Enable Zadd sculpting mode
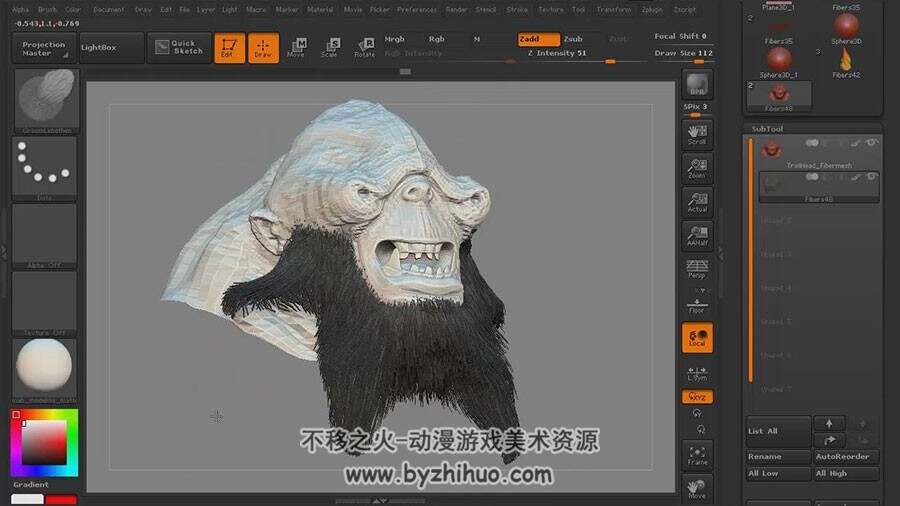 [538, 39]
